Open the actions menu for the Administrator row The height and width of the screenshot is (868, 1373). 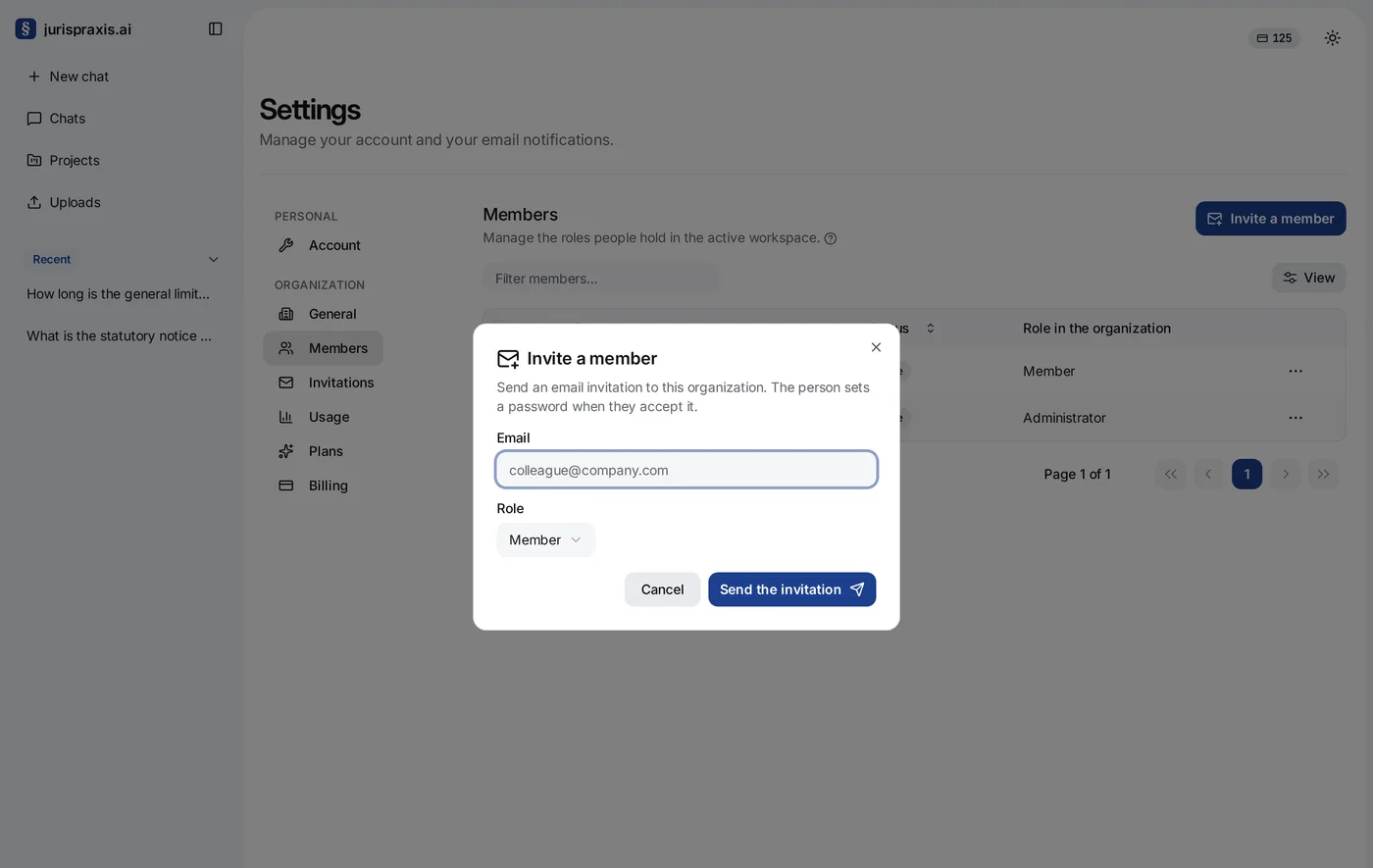point(1296,418)
